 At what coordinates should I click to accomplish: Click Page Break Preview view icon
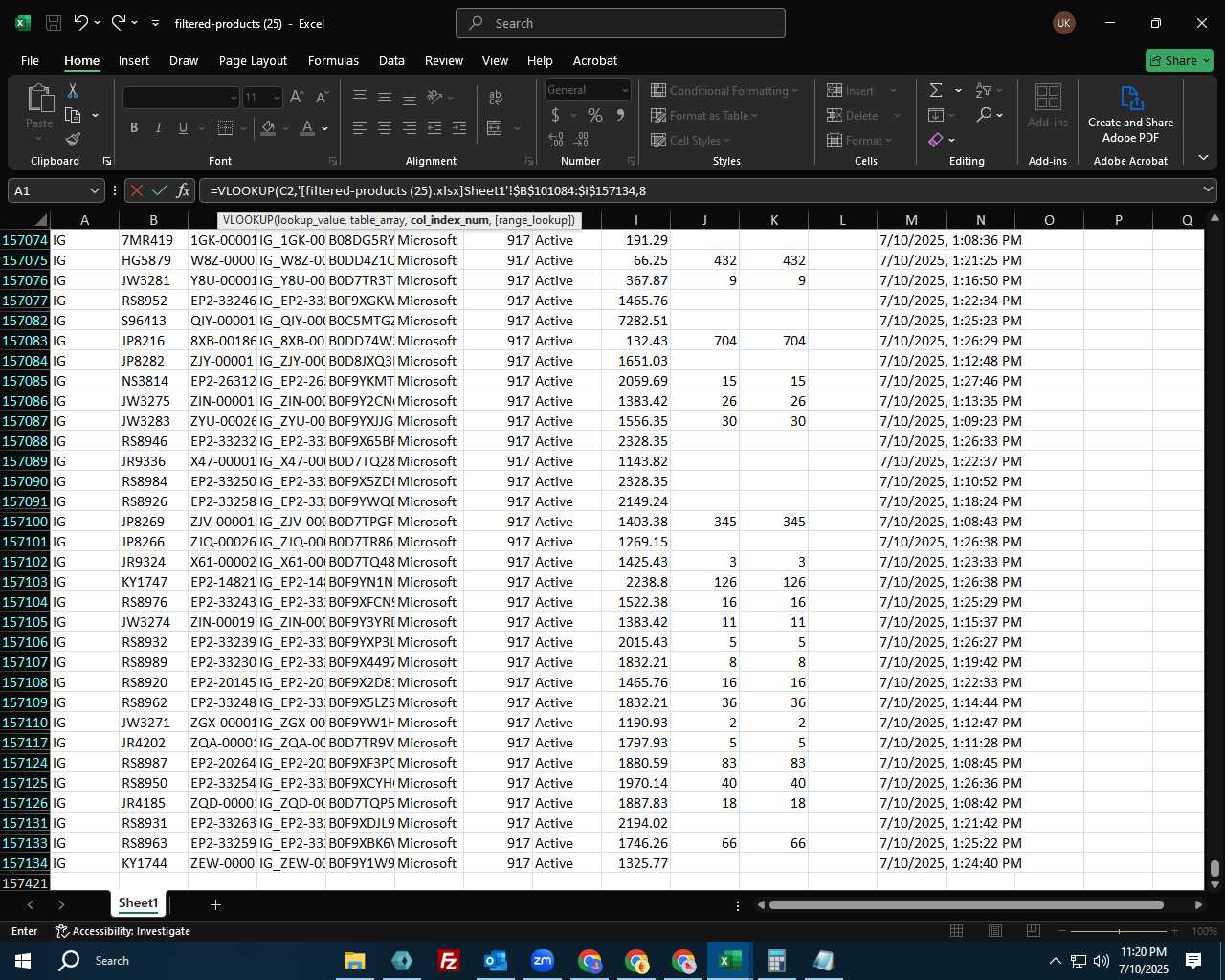(1033, 931)
